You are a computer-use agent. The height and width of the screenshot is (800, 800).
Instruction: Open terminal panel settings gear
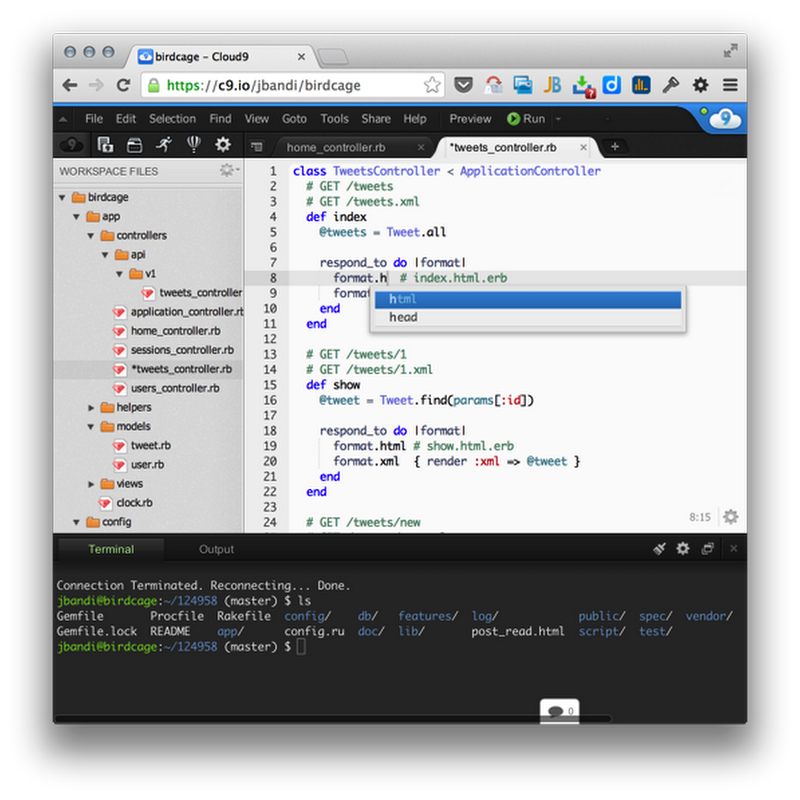[x=683, y=548]
